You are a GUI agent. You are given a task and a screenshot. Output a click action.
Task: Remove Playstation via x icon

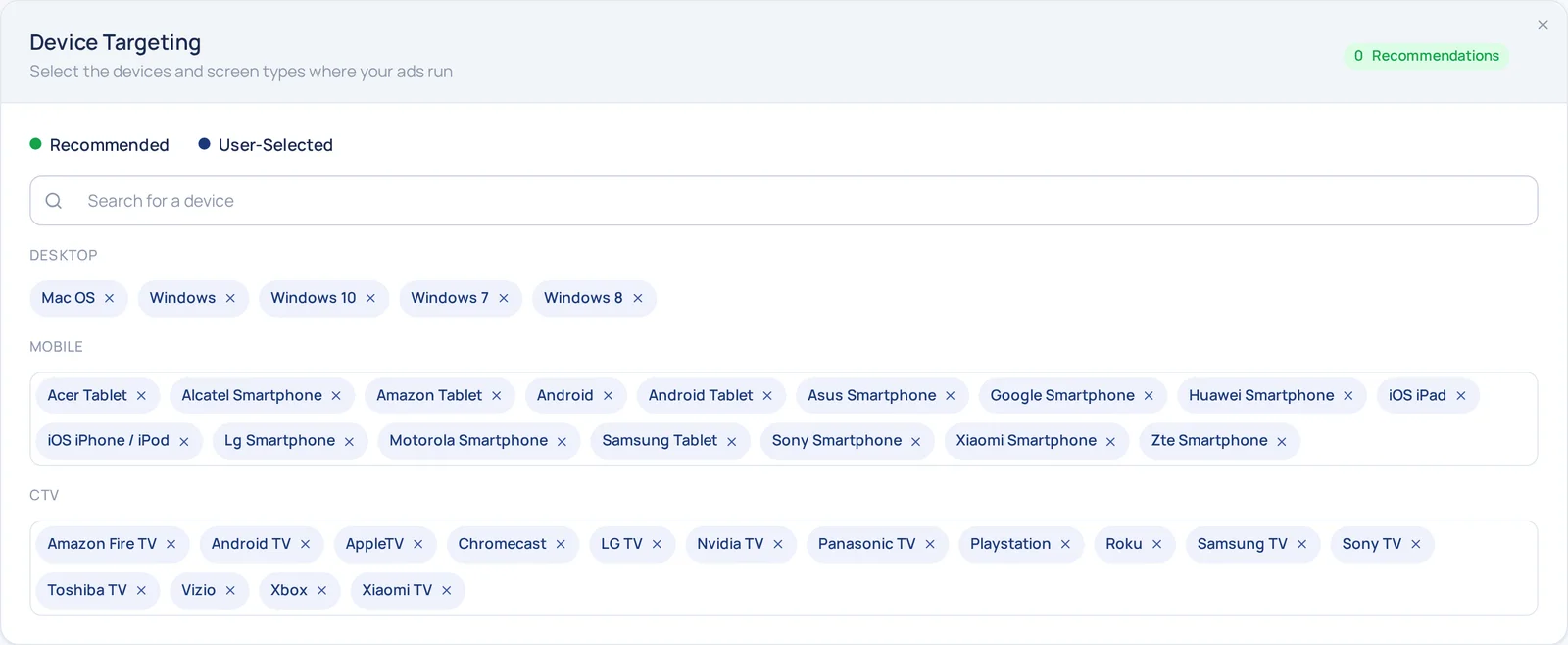pos(1065,544)
